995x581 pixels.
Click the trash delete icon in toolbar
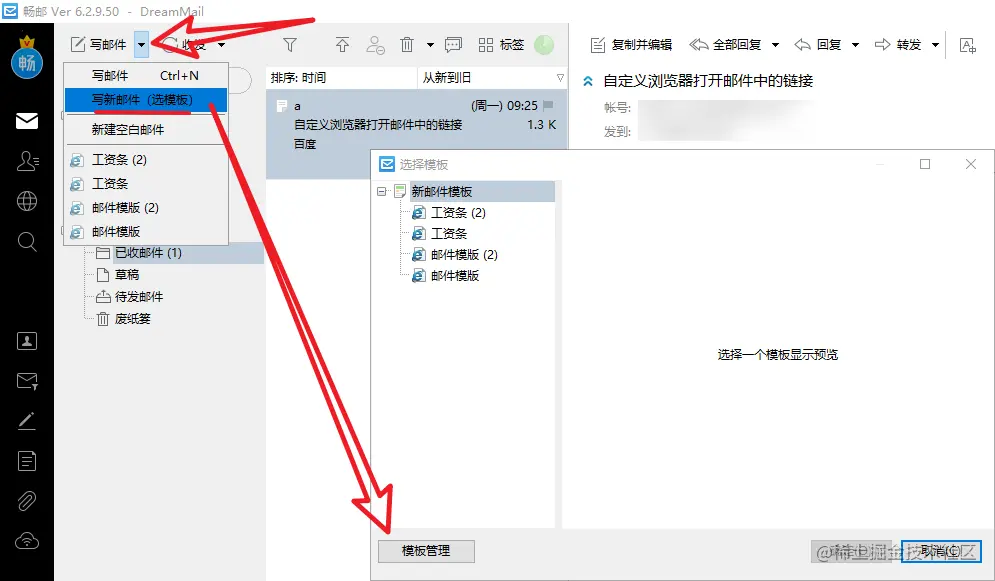click(407, 44)
